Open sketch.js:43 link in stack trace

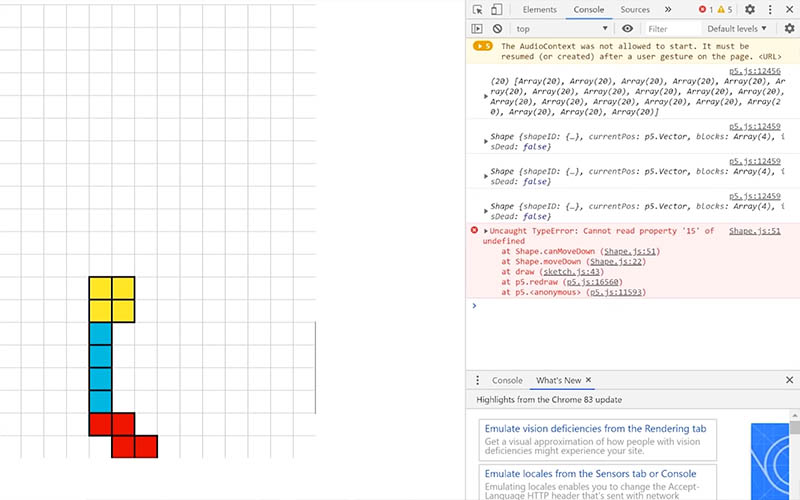click(571, 272)
